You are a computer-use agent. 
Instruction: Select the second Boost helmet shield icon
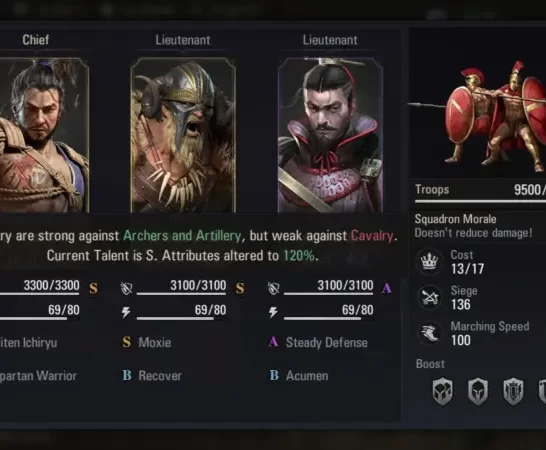pyautogui.click(x=478, y=391)
